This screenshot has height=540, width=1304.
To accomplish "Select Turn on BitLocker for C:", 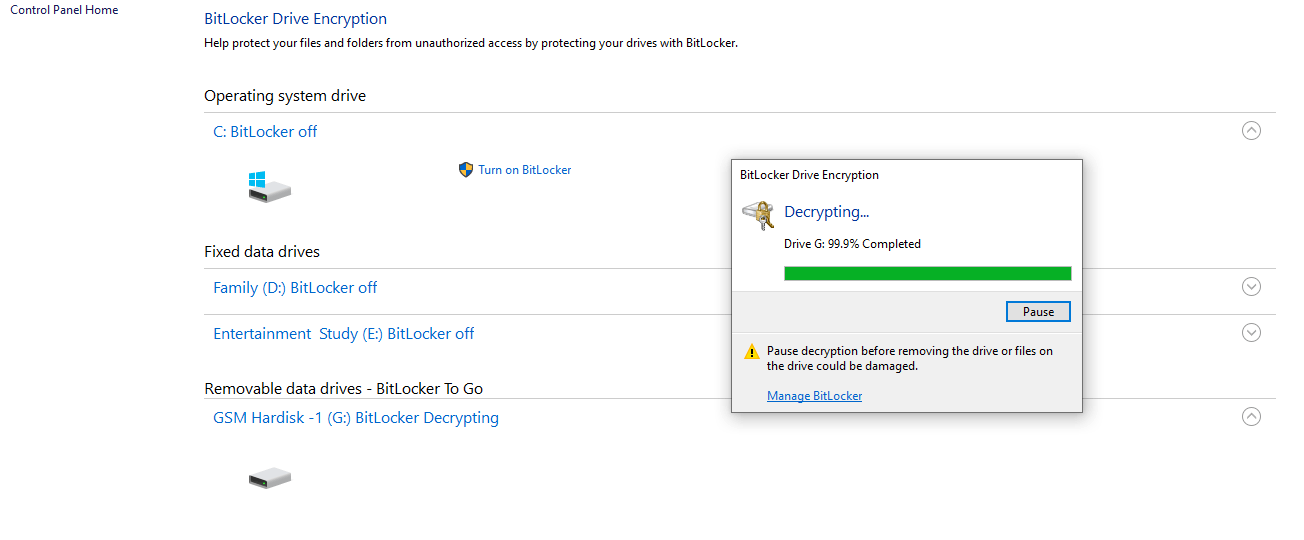I will (525, 170).
